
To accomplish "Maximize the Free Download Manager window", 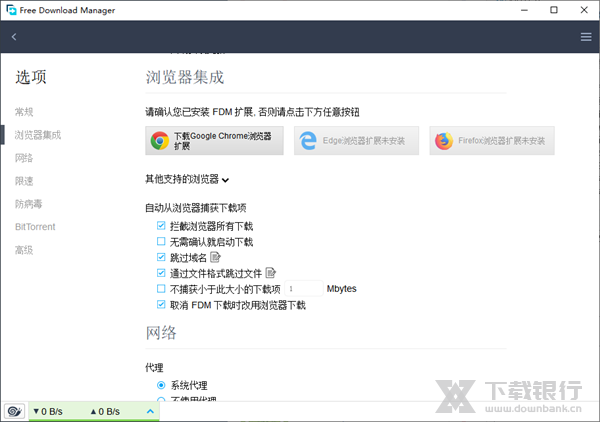I will coord(554,10).
